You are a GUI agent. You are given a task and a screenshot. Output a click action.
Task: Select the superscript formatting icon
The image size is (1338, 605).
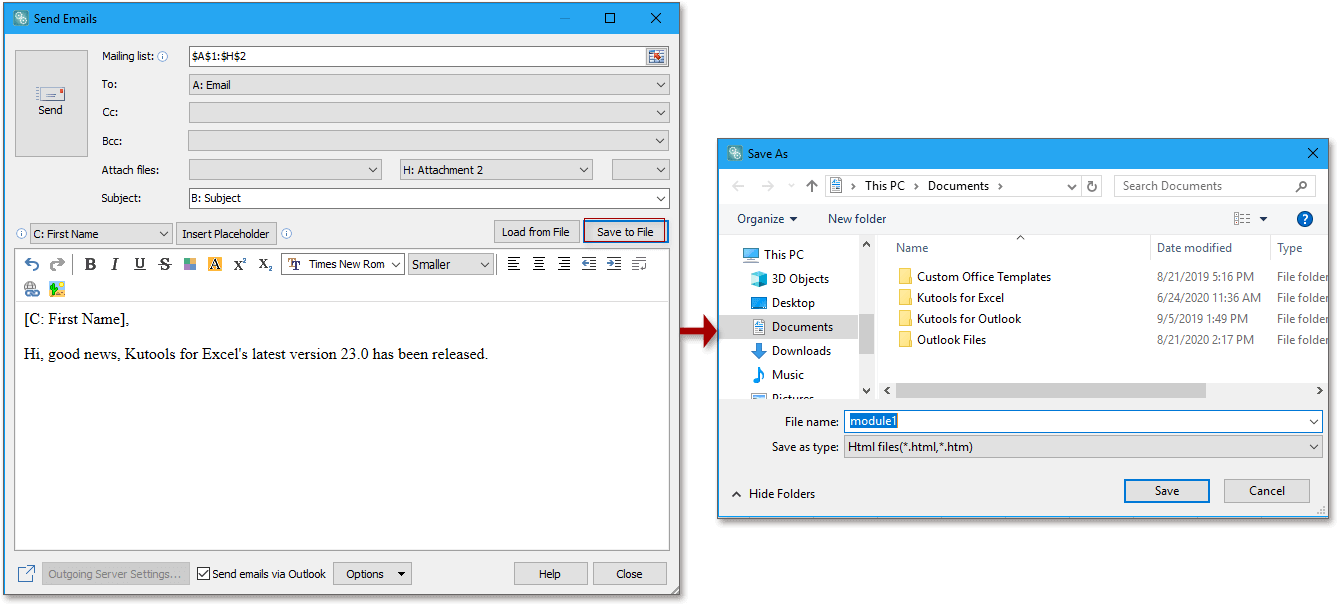point(239,263)
